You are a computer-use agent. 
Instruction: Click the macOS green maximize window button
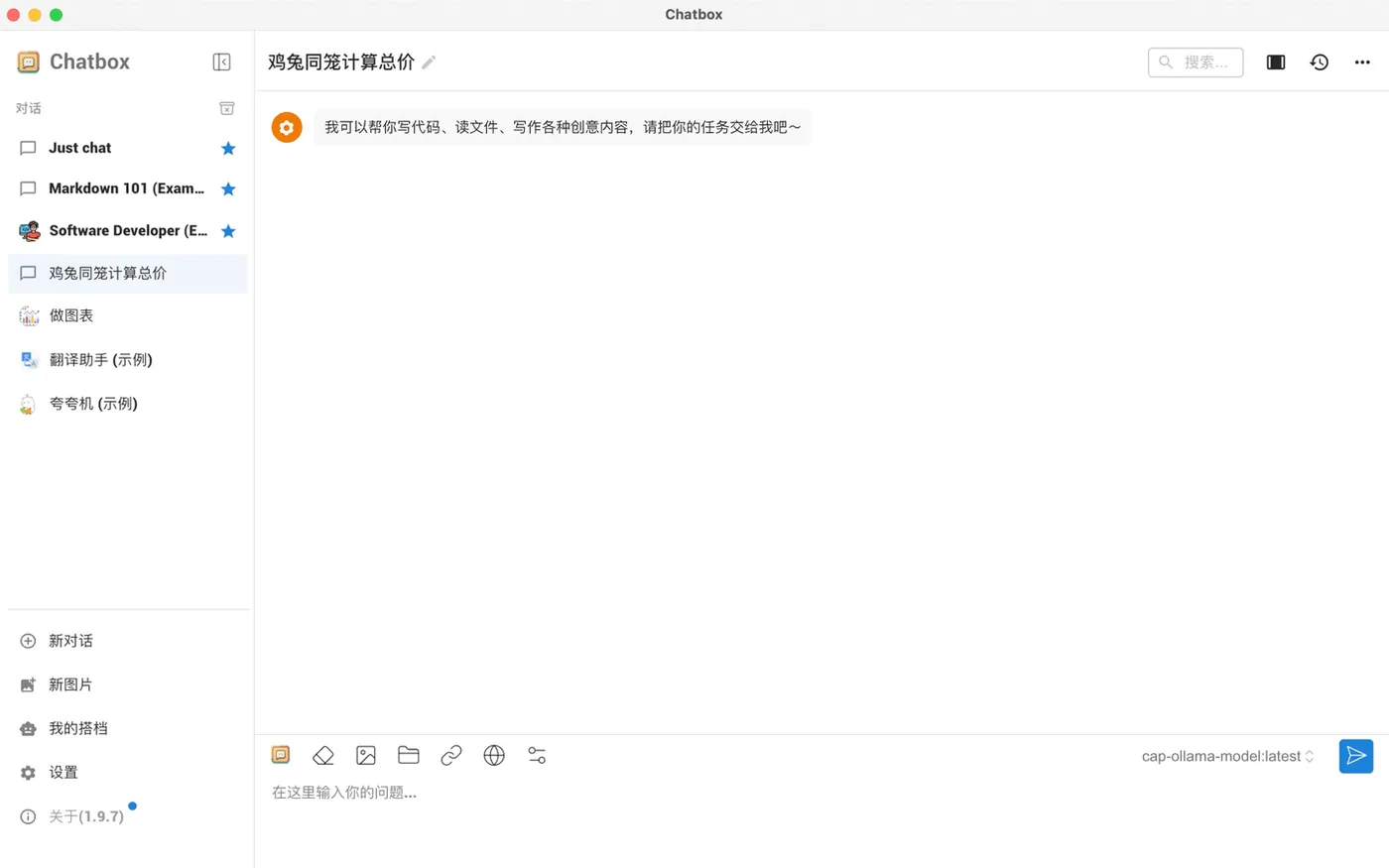[x=56, y=15]
